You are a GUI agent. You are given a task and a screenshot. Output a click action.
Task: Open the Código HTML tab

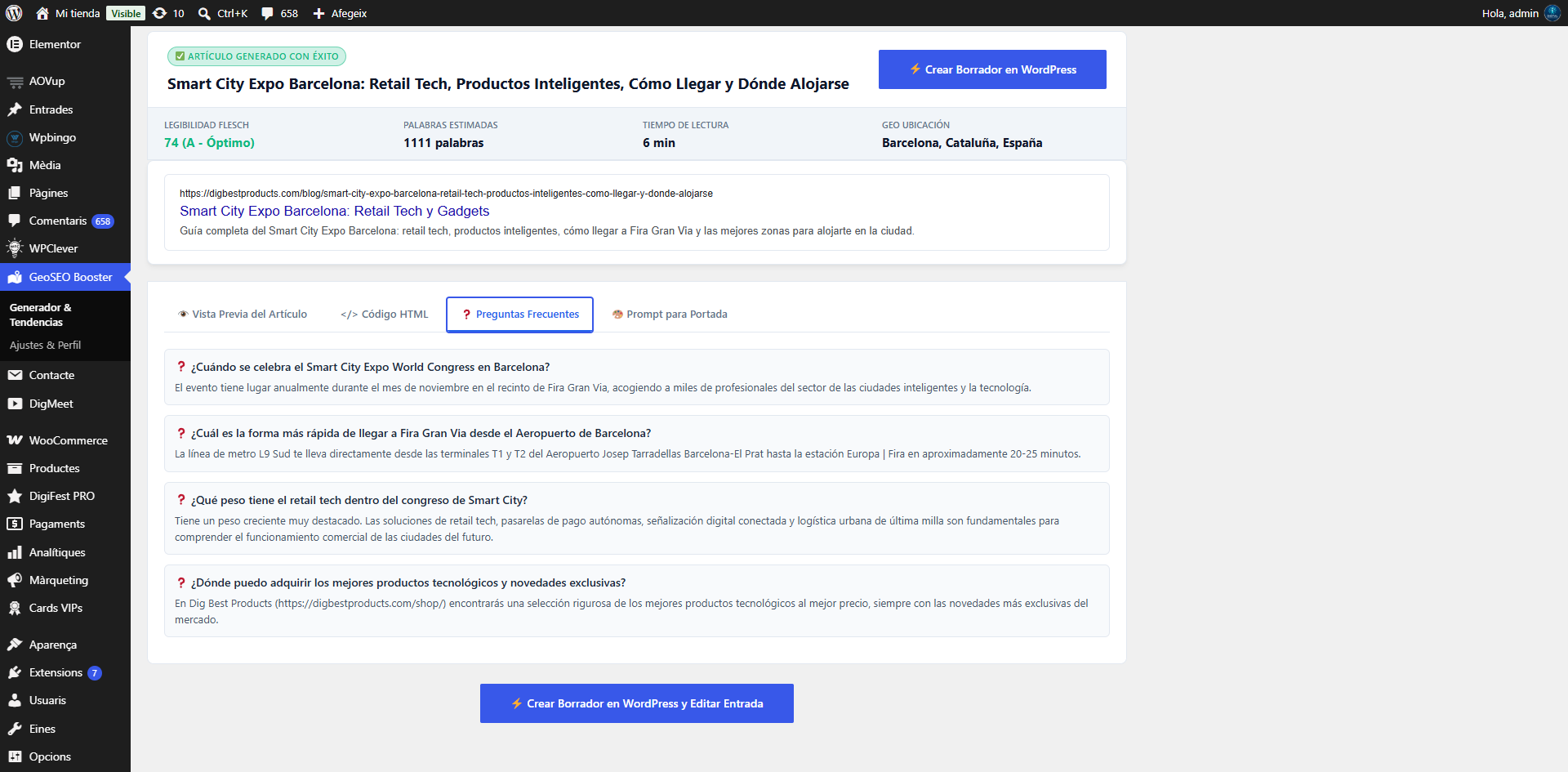[x=384, y=315]
